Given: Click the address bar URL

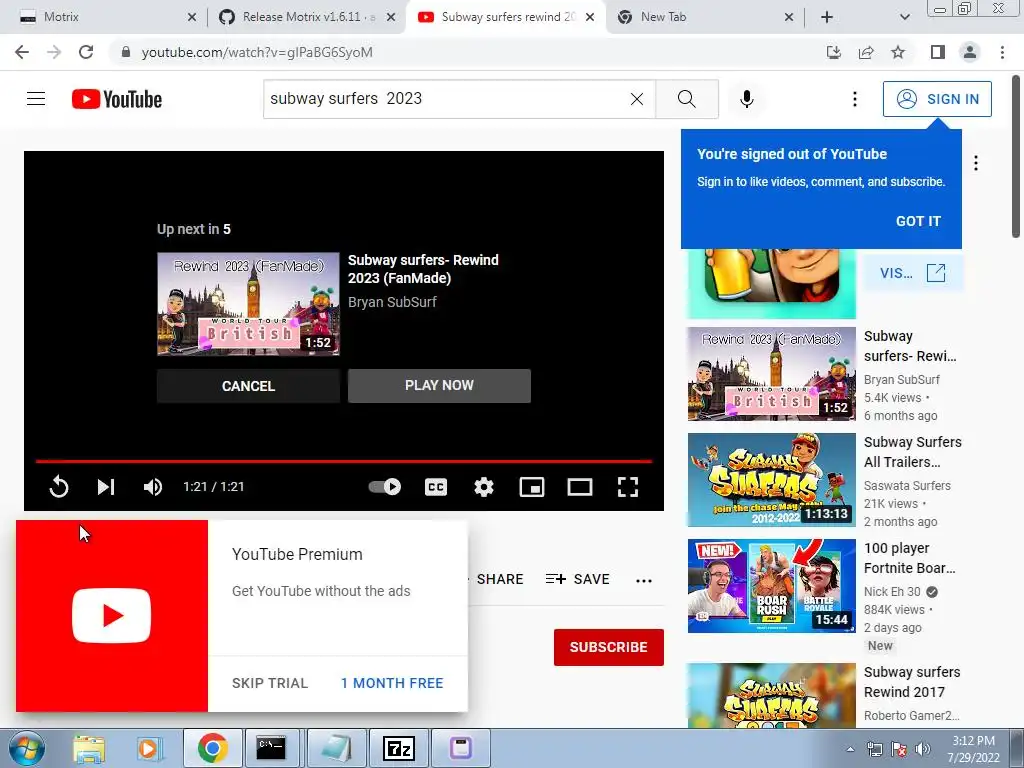Looking at the screenshot, I should pos(257,52).
